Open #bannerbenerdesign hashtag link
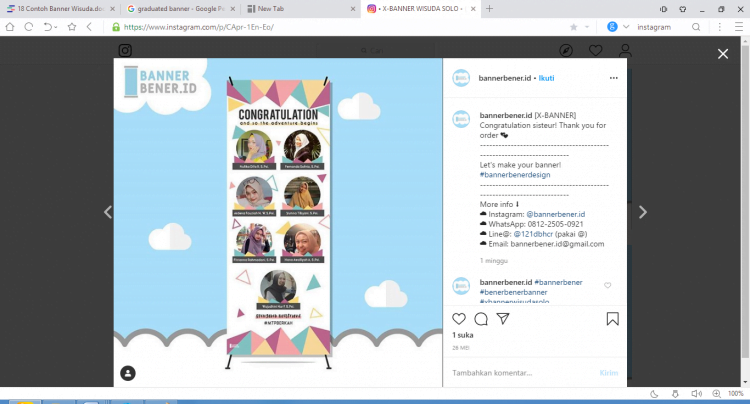Screen dimensions: 750x404 (515, 175)
